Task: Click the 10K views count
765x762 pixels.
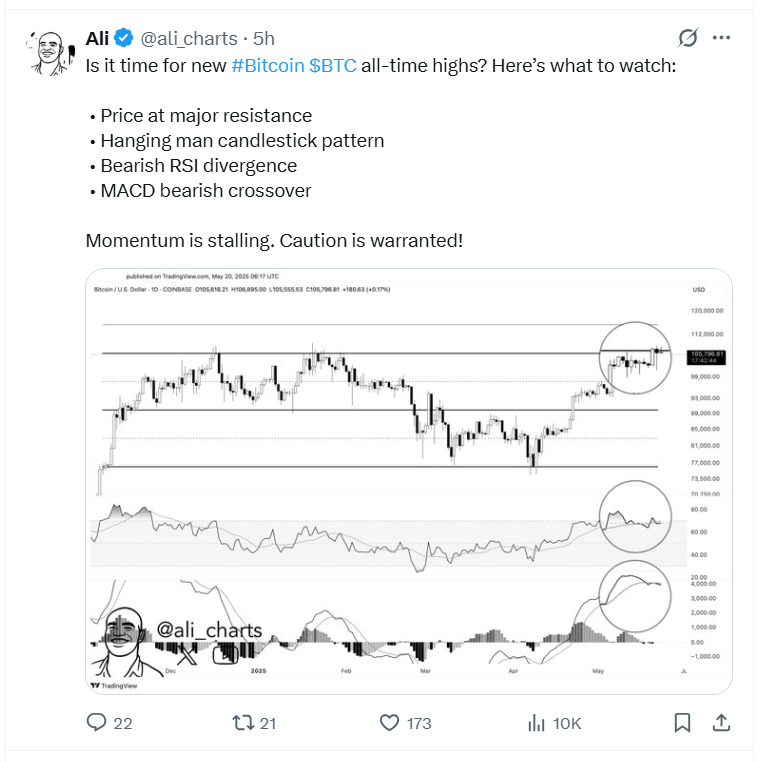Action: 568,722
